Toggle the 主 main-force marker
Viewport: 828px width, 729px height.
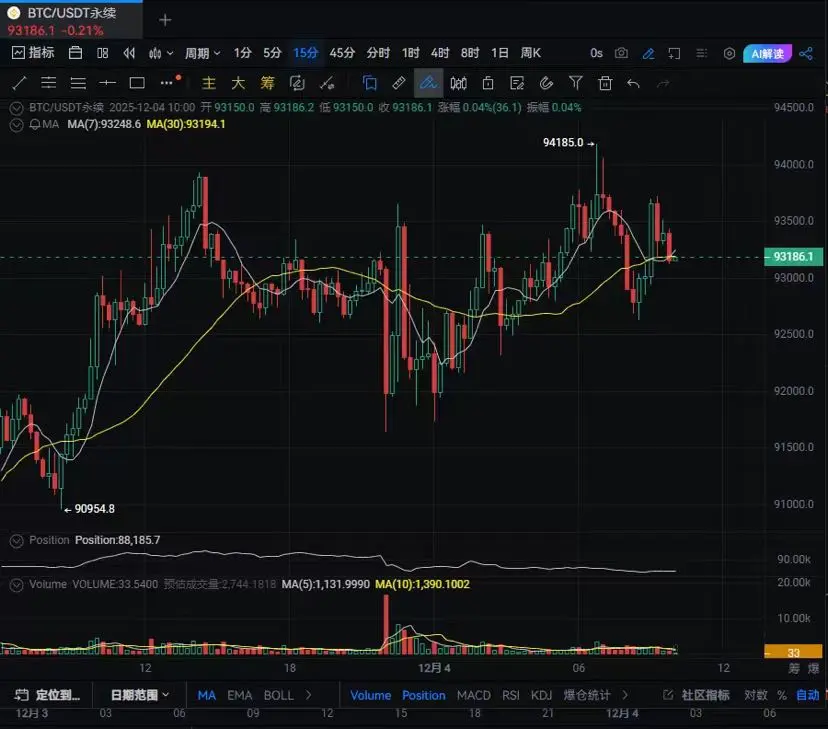coord(209,83)
